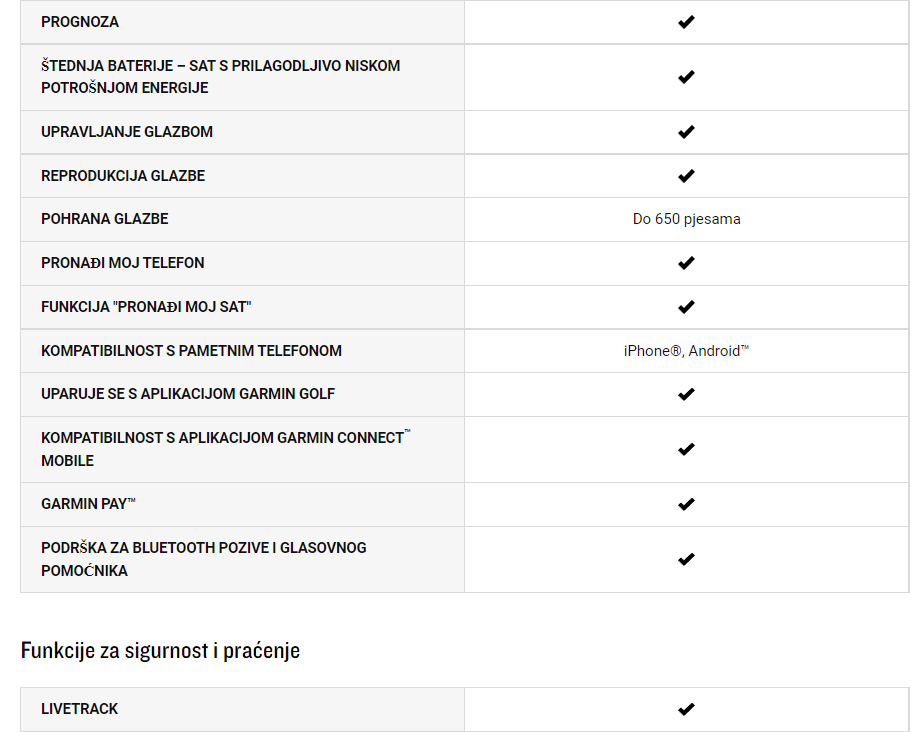Click the checkmark for REPRODUKCIJA GLAZBE
Screen dimensions: 924x732
[x=686, y=176]
